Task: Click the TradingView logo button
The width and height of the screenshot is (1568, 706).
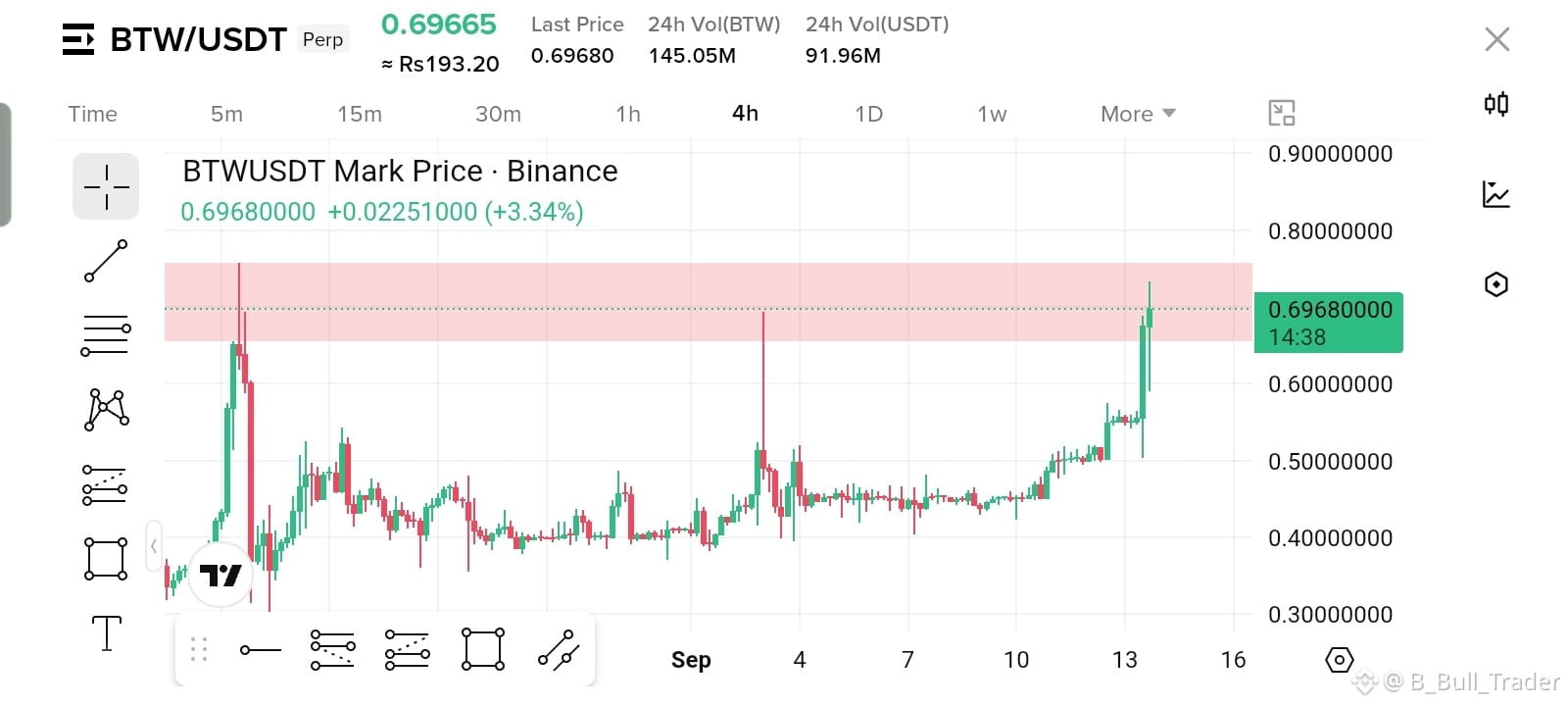Action: [x=220, y=575]
